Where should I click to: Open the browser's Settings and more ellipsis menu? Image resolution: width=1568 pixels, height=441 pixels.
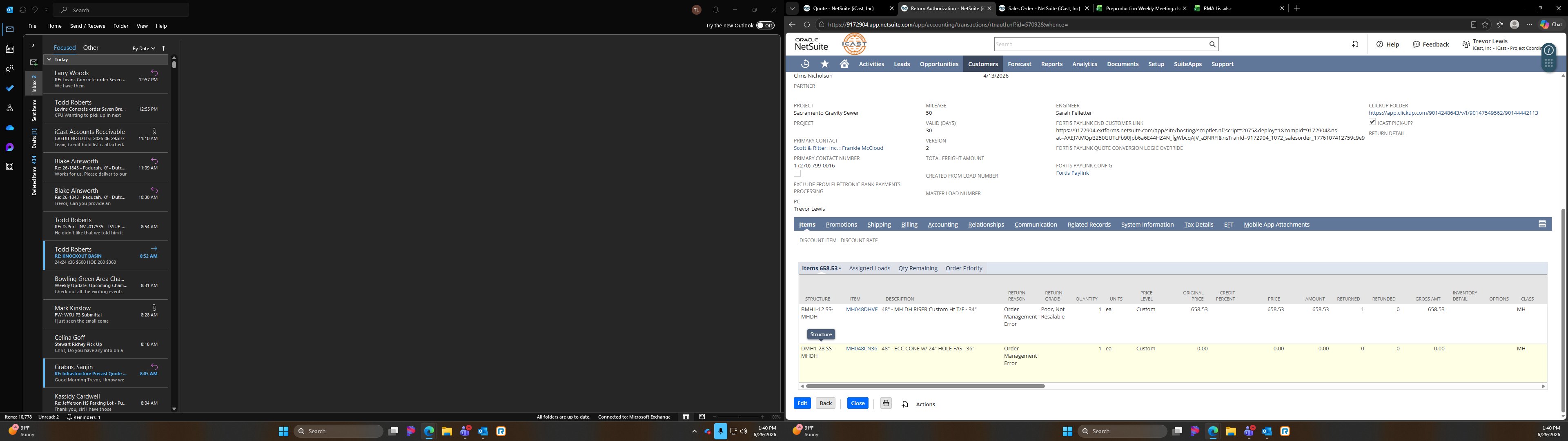[1528, 24]
